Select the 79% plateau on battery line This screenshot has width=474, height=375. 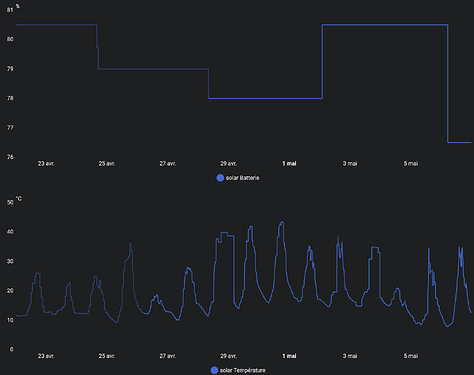coord(153,69)
